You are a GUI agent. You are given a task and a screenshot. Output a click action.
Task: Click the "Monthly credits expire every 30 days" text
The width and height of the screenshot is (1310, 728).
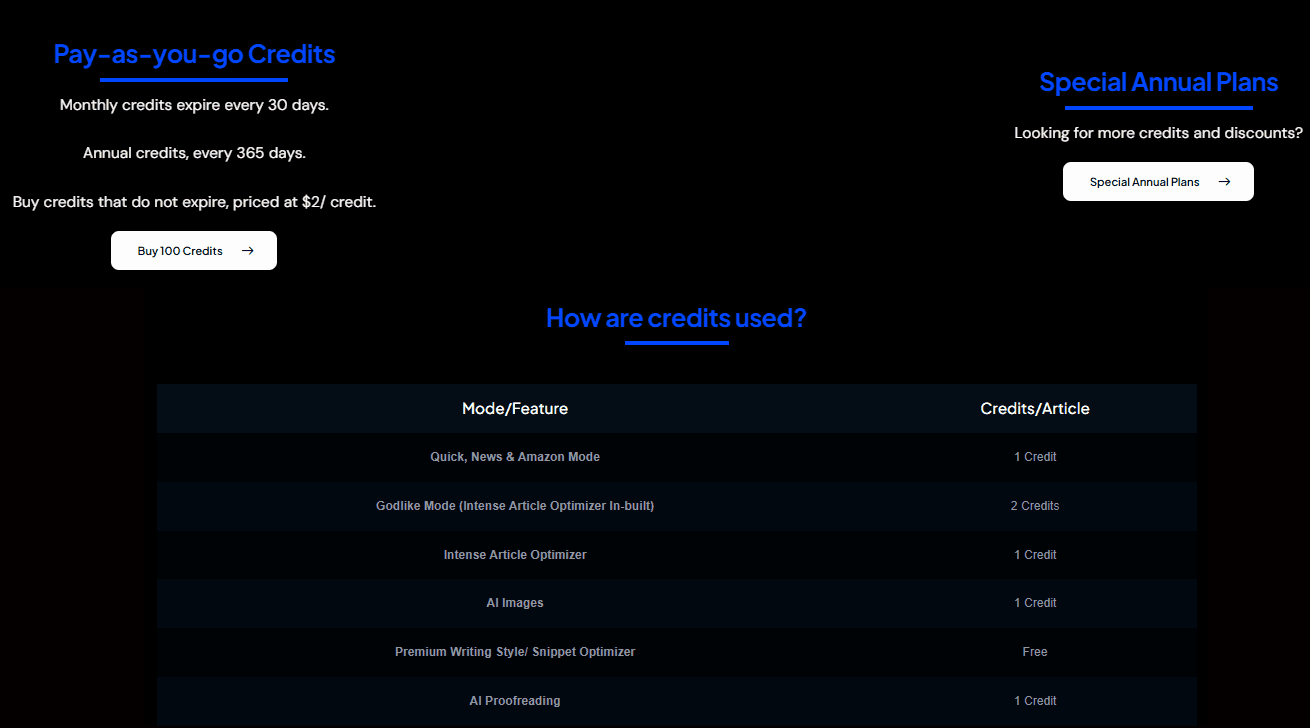(x=194, y=105)
